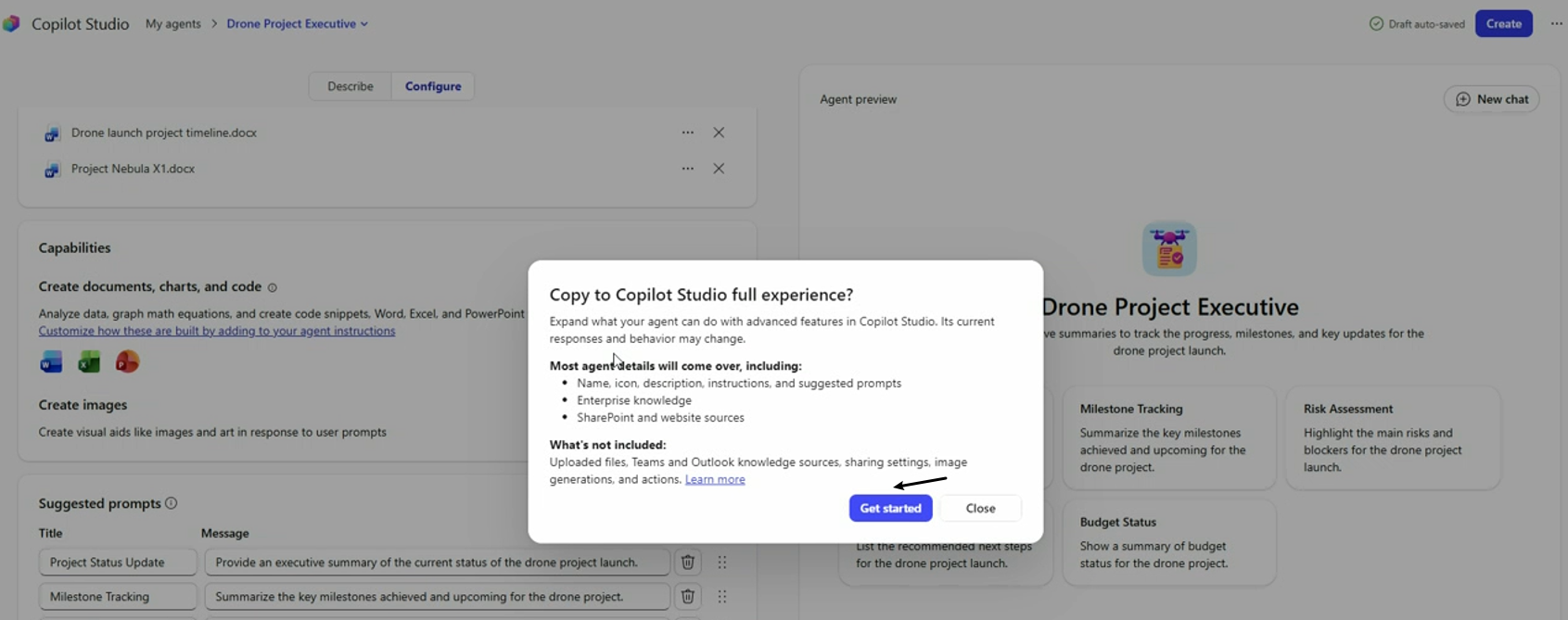Close the copy to Copilot Studio dialog

coord(980,508)
